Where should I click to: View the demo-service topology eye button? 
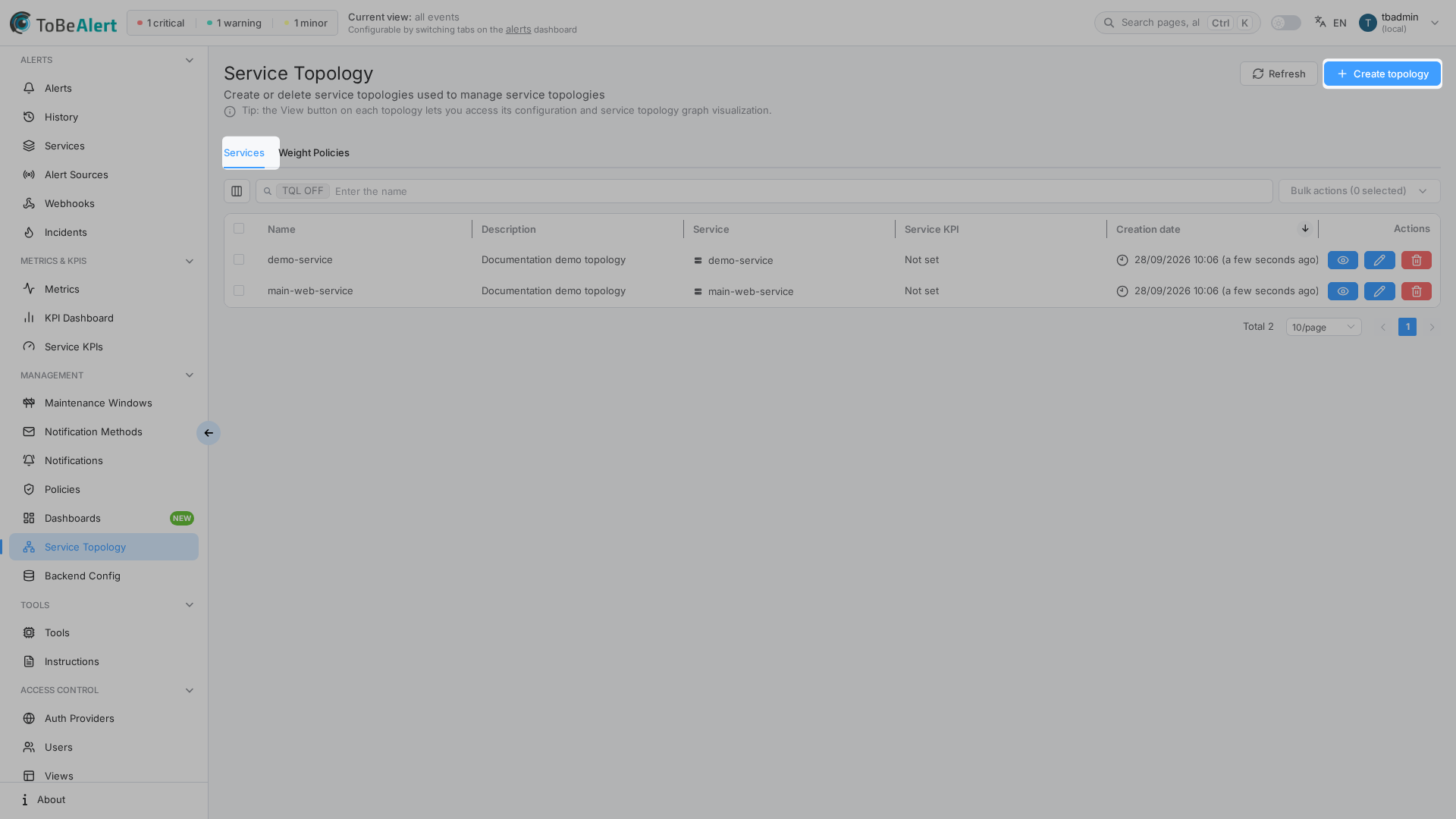pyautogui.click(x=1343, y=260)
